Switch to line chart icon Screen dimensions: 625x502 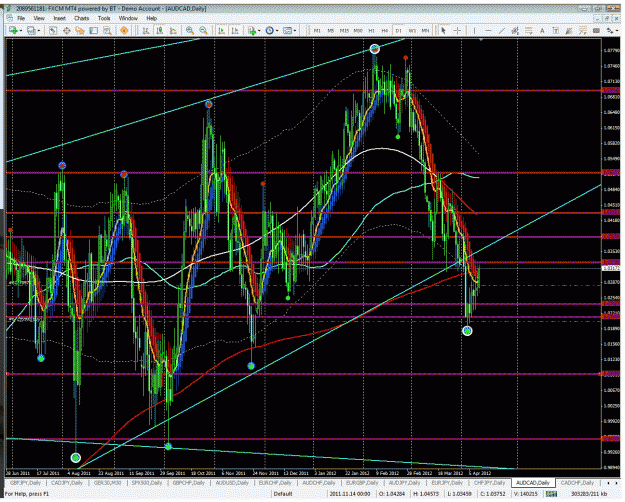click(173, 31)
